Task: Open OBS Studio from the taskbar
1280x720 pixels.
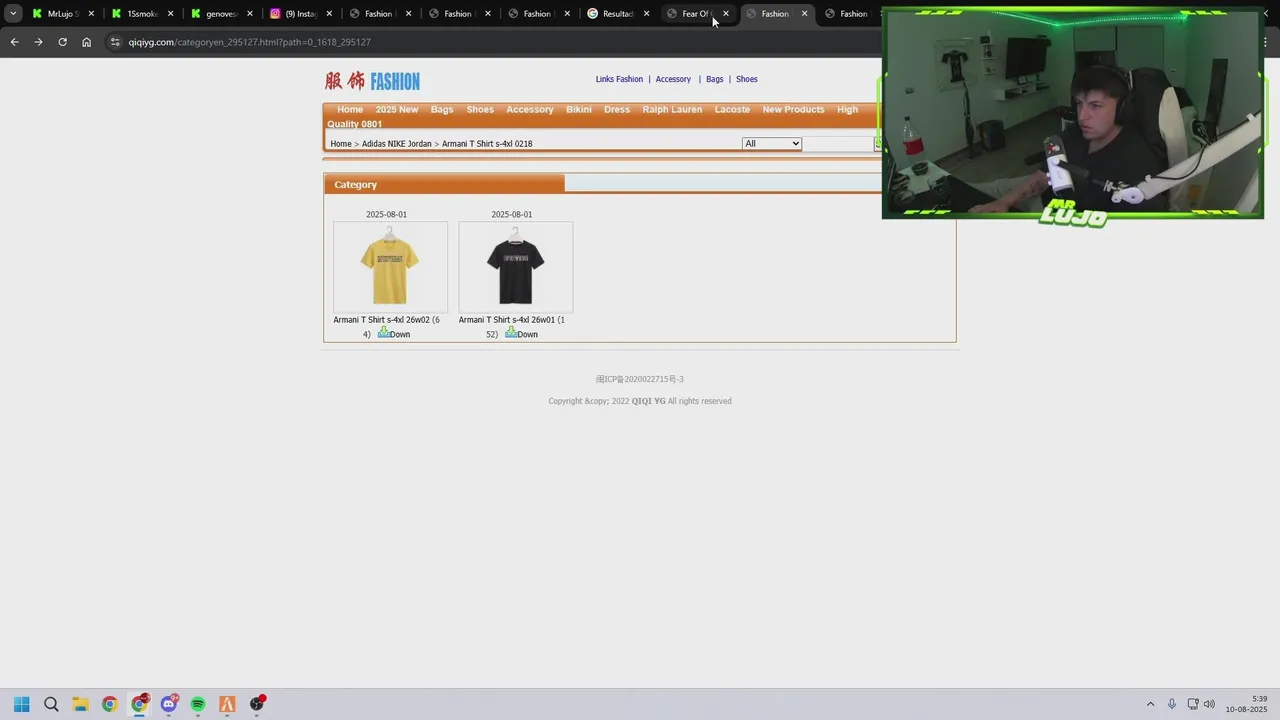Action: (x=257, y=704)
